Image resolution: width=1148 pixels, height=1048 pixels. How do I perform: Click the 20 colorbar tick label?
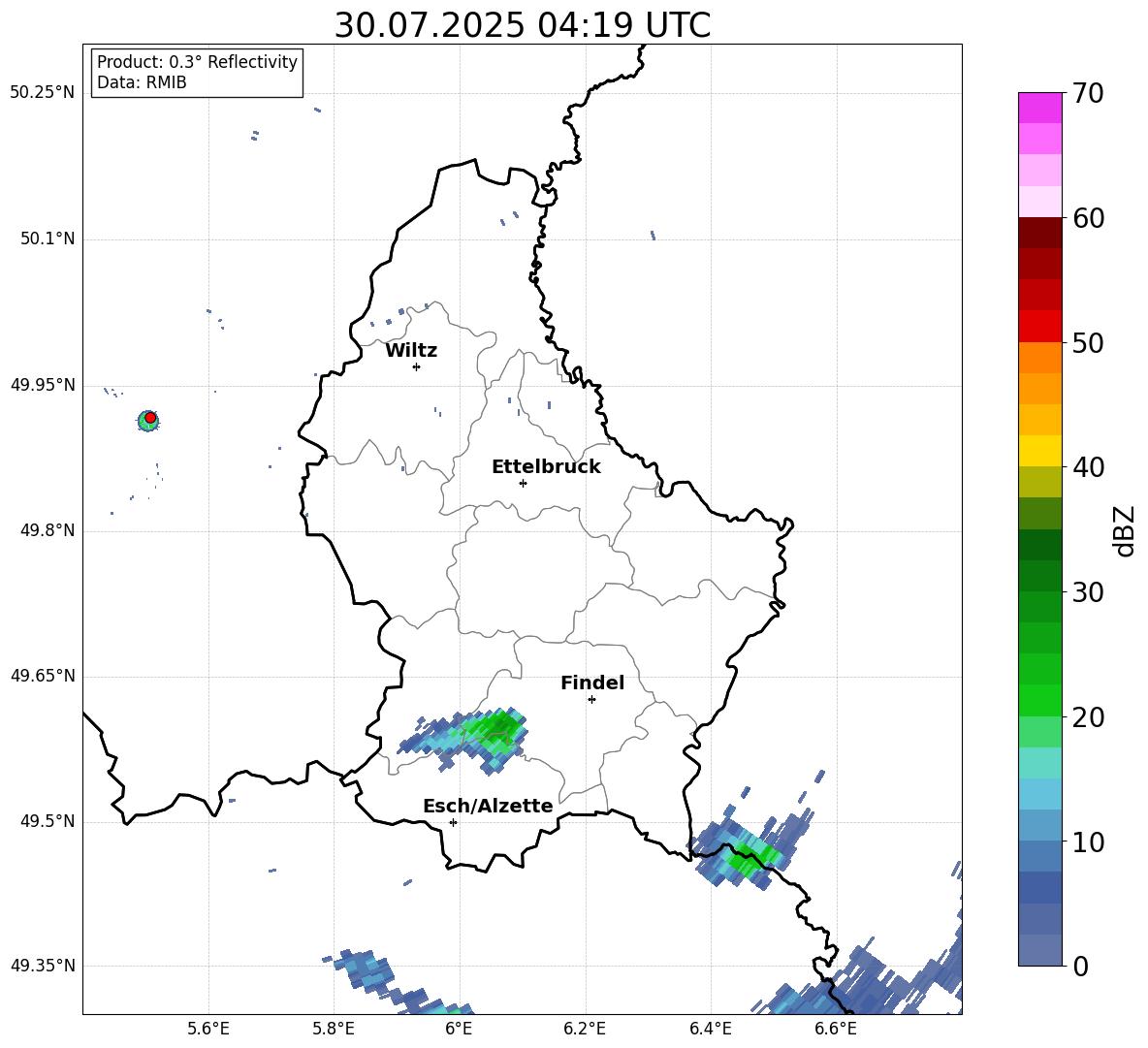point(1088,717)
